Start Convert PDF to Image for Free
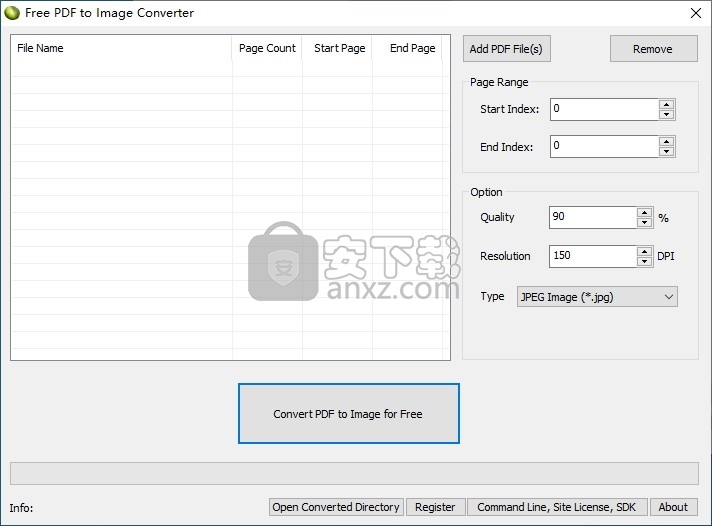Viewport: 712px width, 526px height. coord(349,413)
